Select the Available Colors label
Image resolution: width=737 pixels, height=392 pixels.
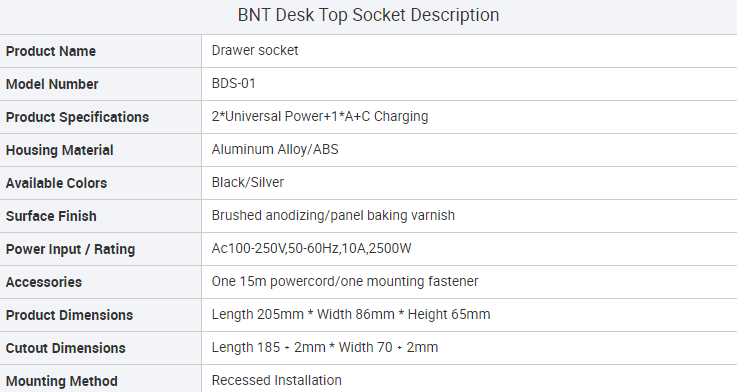click(56, 183)
